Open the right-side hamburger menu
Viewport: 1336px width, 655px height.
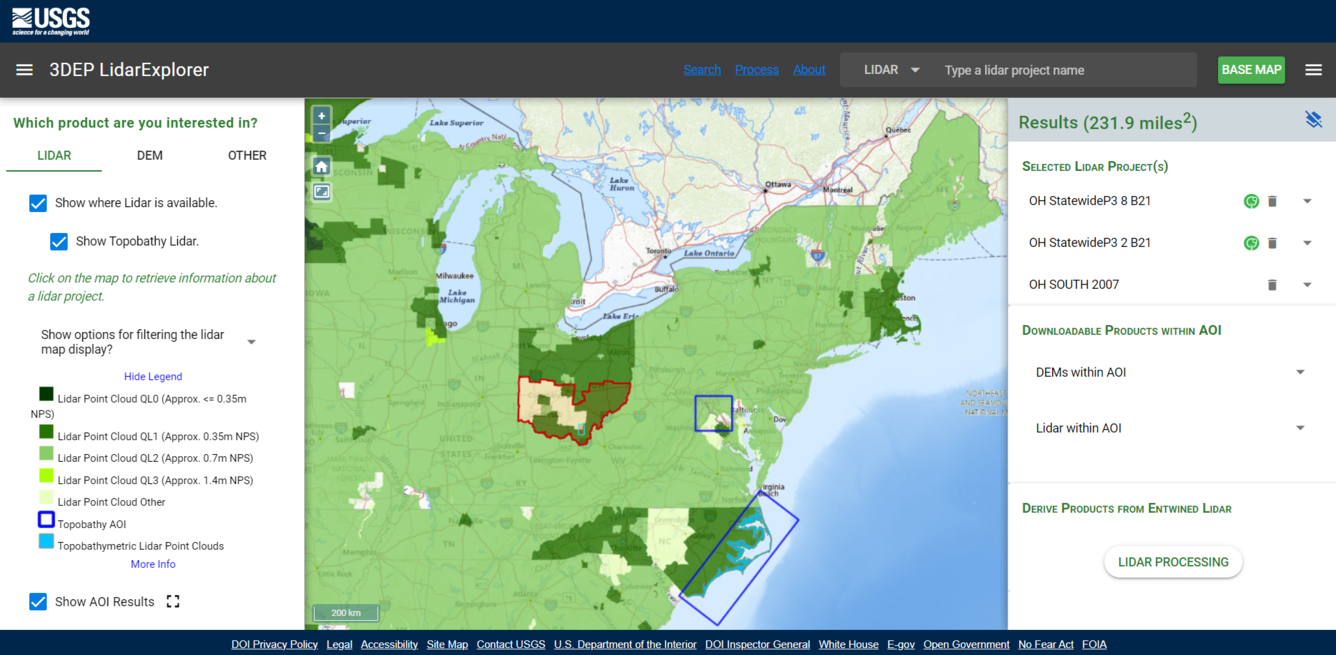coord(1313,70)
